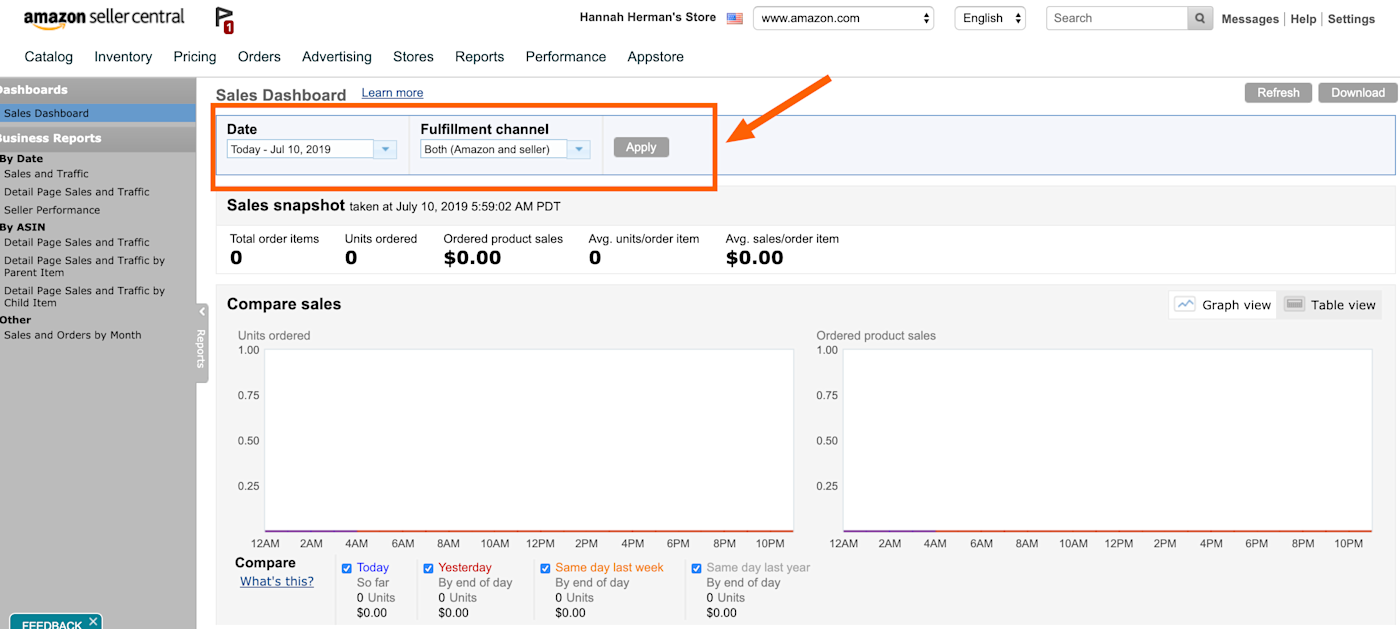Open Seller Performance report
Viewport: 1400px width, 629px height.
pos(52,210)
